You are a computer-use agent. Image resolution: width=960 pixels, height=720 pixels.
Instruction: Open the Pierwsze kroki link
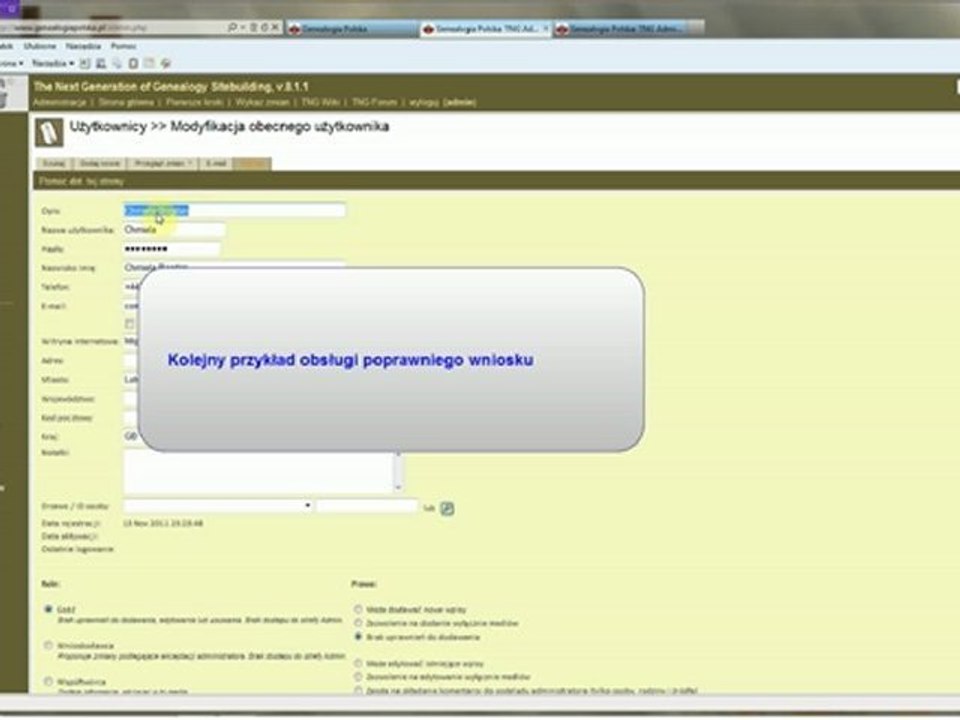[195, 102]
